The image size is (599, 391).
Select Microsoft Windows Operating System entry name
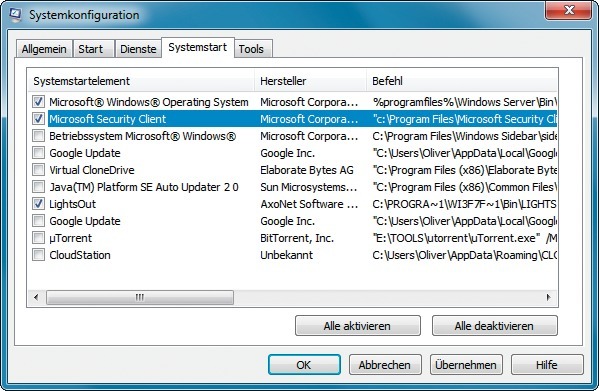149,102
